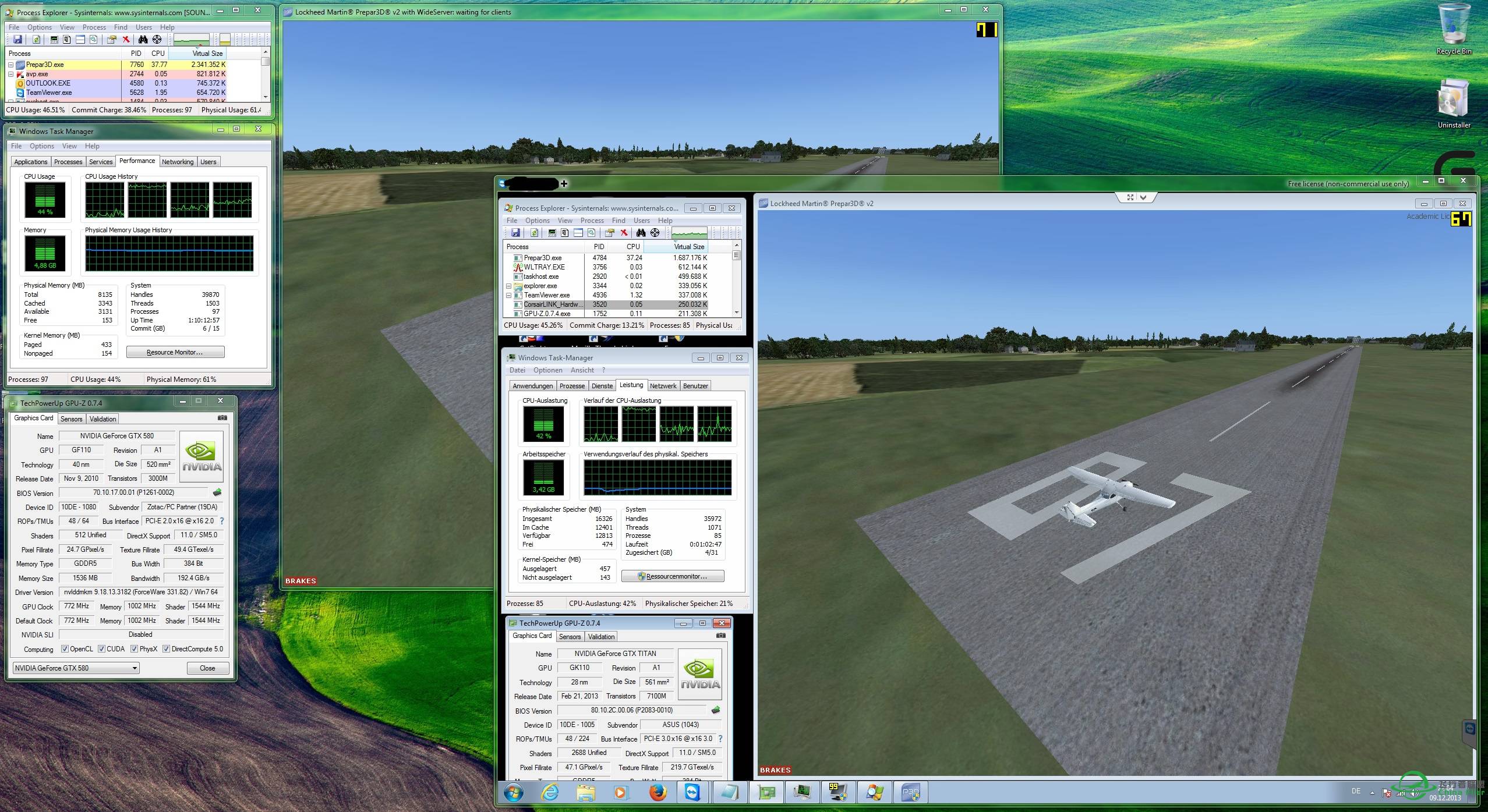Collapse explorer.exe tree node in remote Process Explorer

[508, 286]
